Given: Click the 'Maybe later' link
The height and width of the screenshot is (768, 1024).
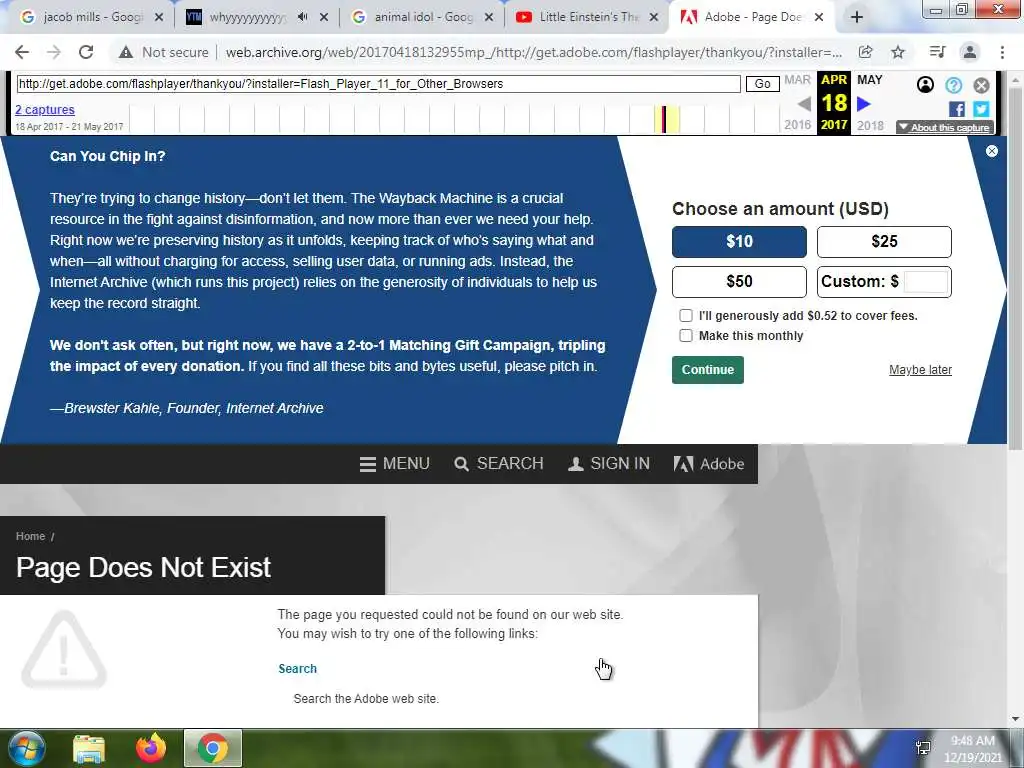Looking at the screenshot, I should tap(920, 370).
